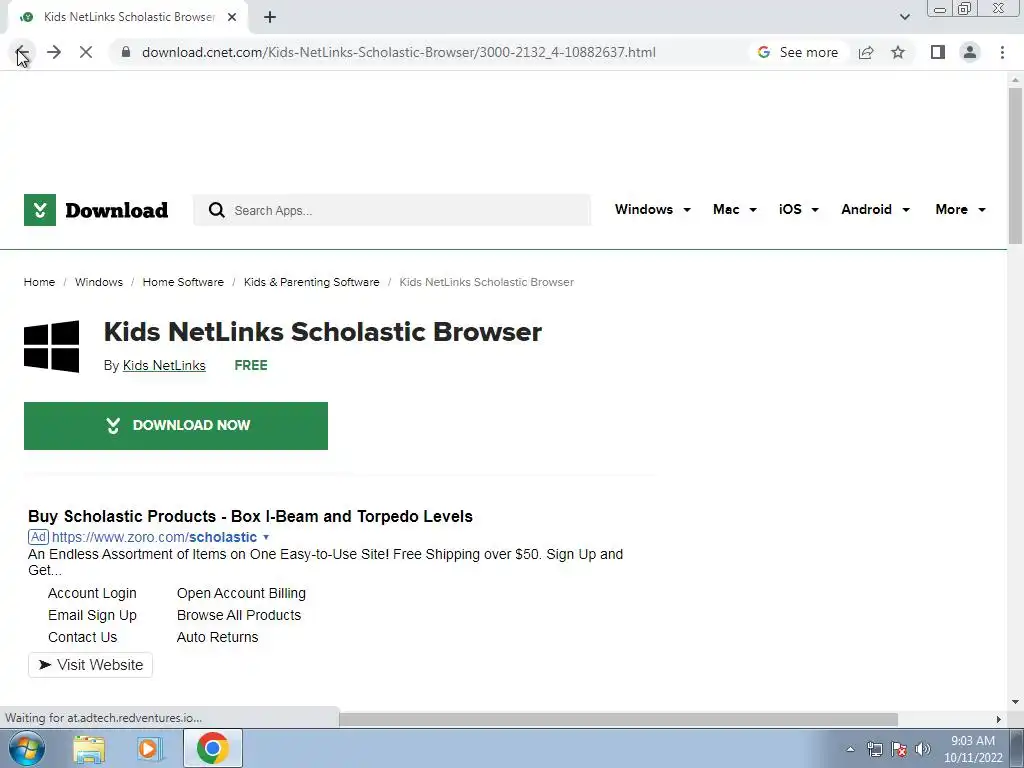Click the address bar URL
The image size is (1024, 768).
[398, 52]
